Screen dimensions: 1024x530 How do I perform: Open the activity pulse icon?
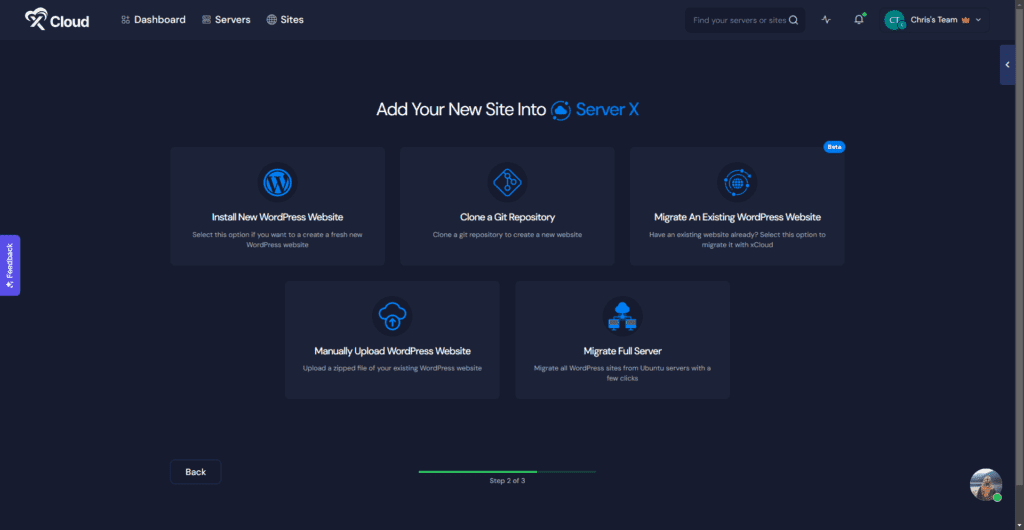point(826,20)
